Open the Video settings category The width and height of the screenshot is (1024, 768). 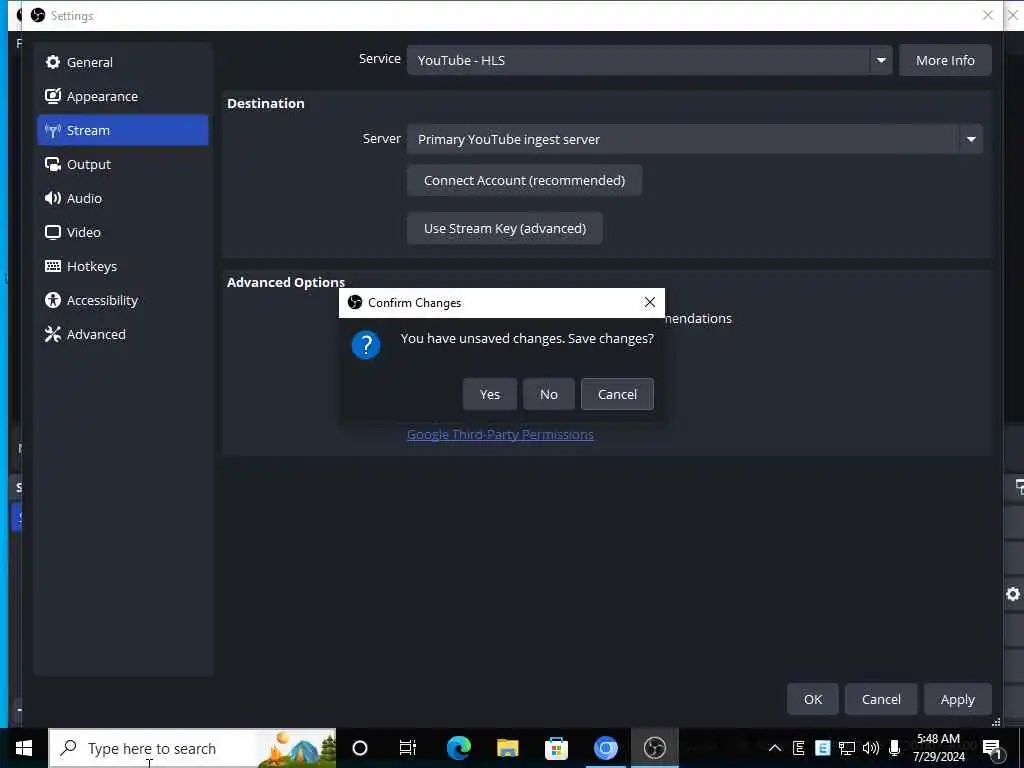123,232
